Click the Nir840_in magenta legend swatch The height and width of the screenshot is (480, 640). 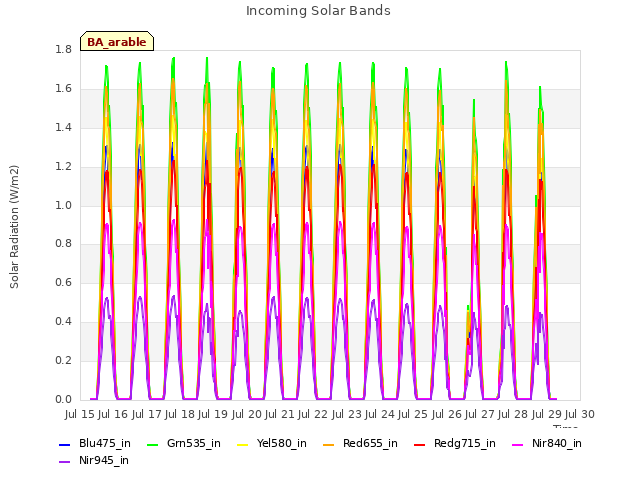pyautogui.click(x=518, y=444)
